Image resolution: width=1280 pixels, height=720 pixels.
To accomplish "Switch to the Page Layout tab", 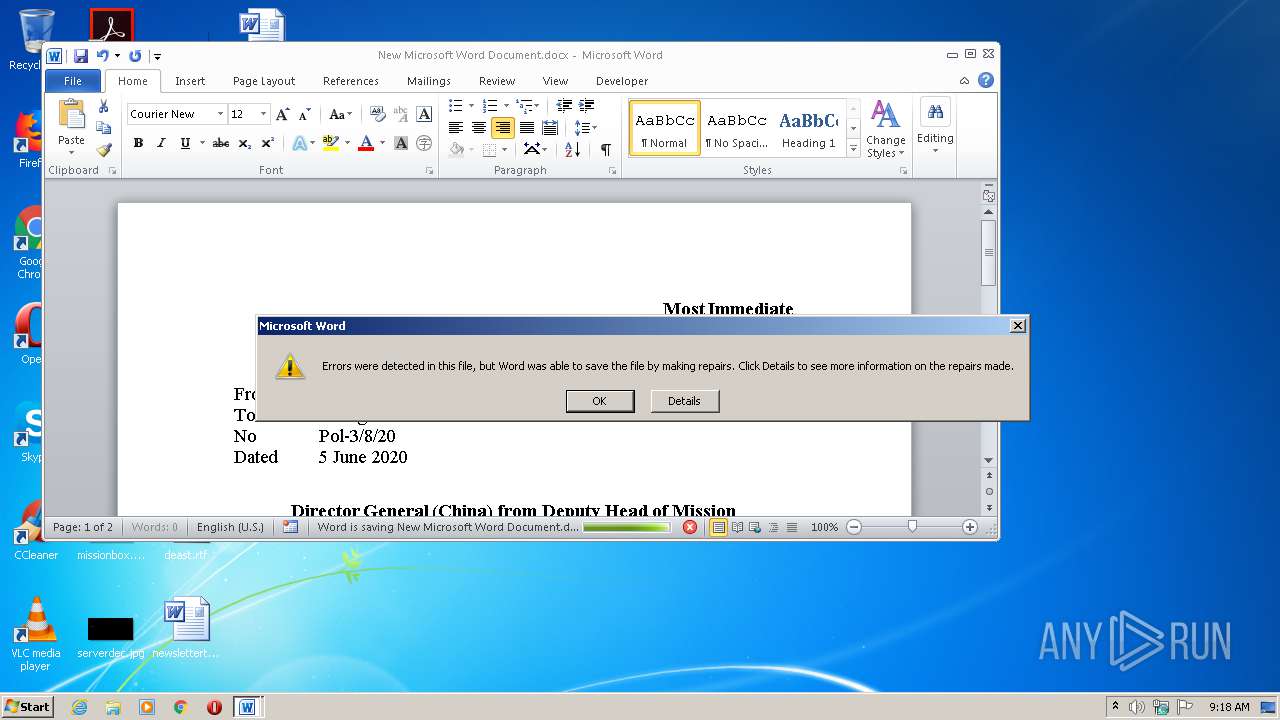I will (x=264, y=81).
